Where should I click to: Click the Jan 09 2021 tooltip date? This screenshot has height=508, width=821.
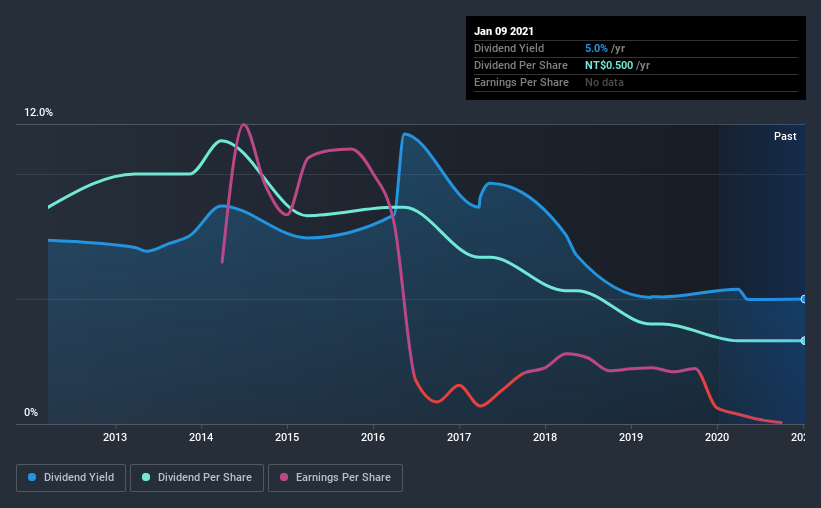504,31
